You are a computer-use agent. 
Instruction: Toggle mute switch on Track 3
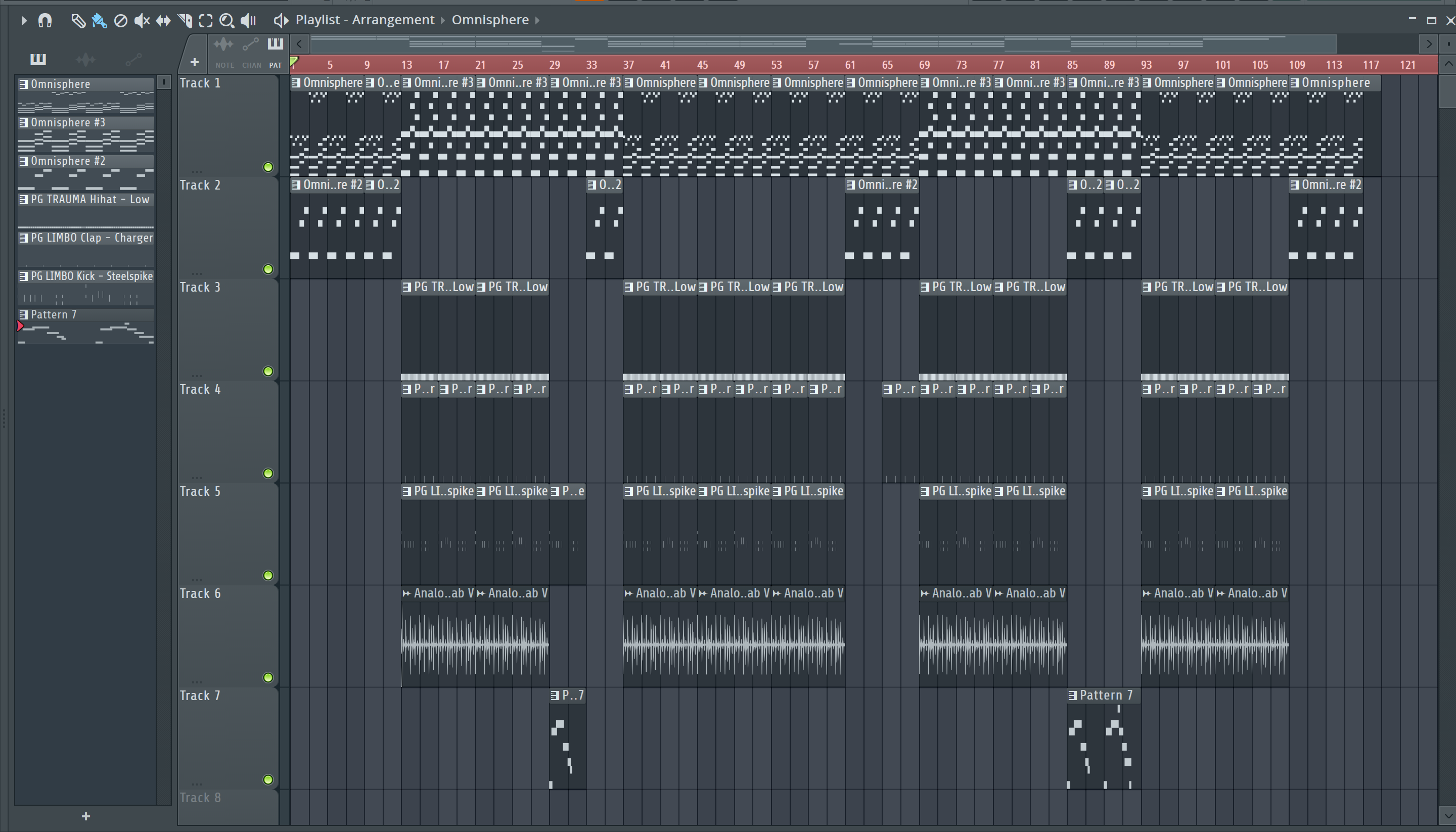pos(268,372)
